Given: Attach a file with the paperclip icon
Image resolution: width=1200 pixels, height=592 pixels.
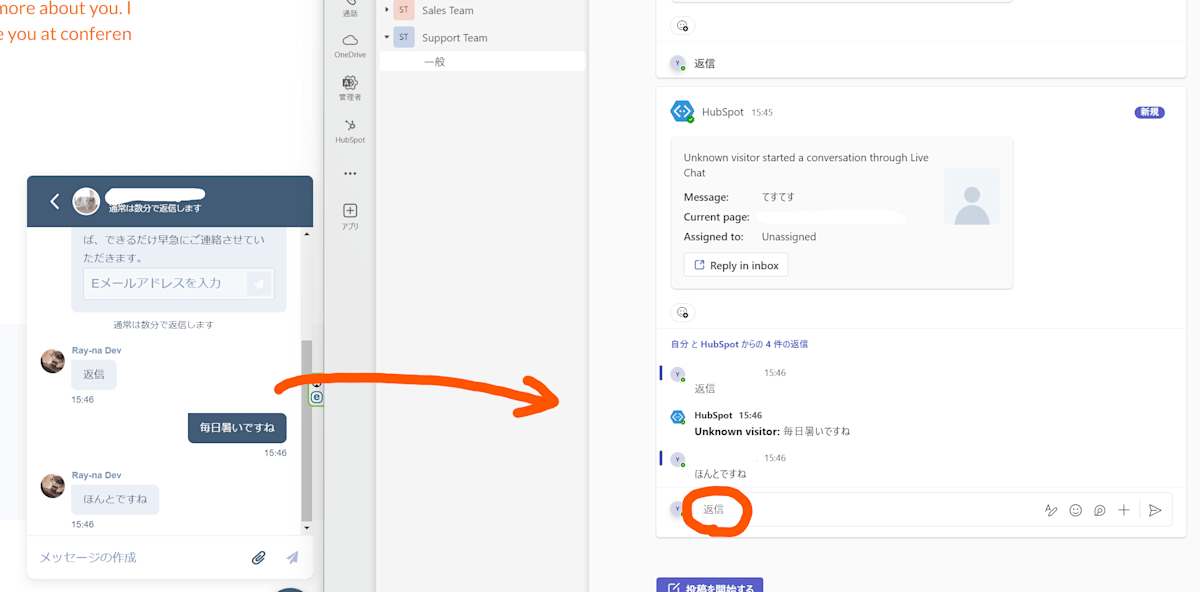Looking at the screenshot, I should (258, 557).
